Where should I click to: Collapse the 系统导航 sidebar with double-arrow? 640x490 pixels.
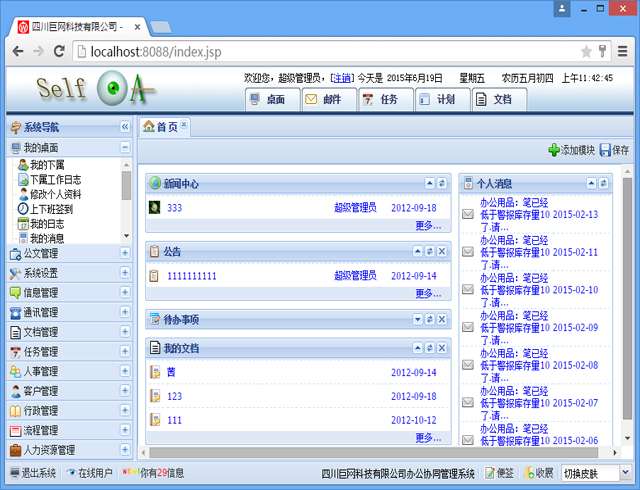125,127
